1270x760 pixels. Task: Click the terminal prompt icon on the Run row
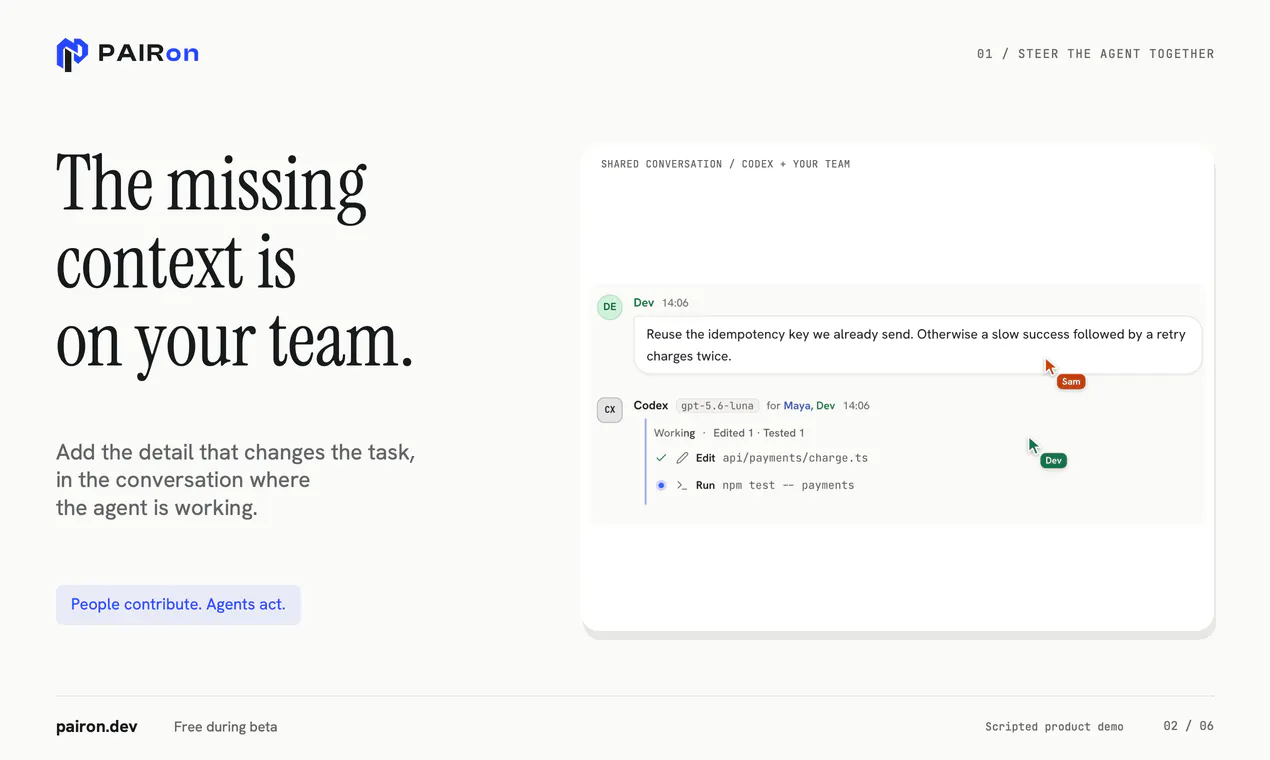pos(682,485)
